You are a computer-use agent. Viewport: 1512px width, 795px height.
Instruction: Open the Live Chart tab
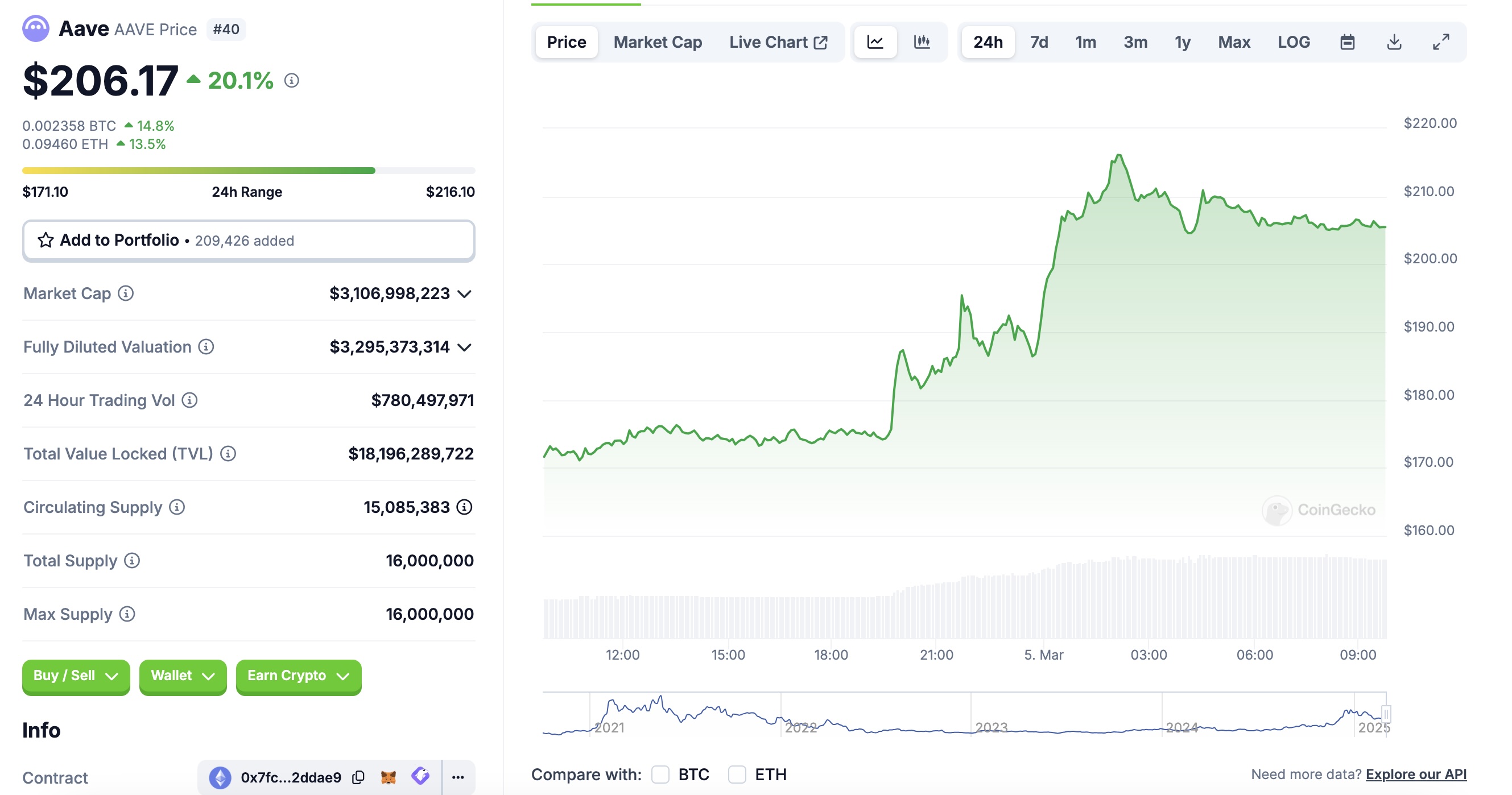[778, 42]
